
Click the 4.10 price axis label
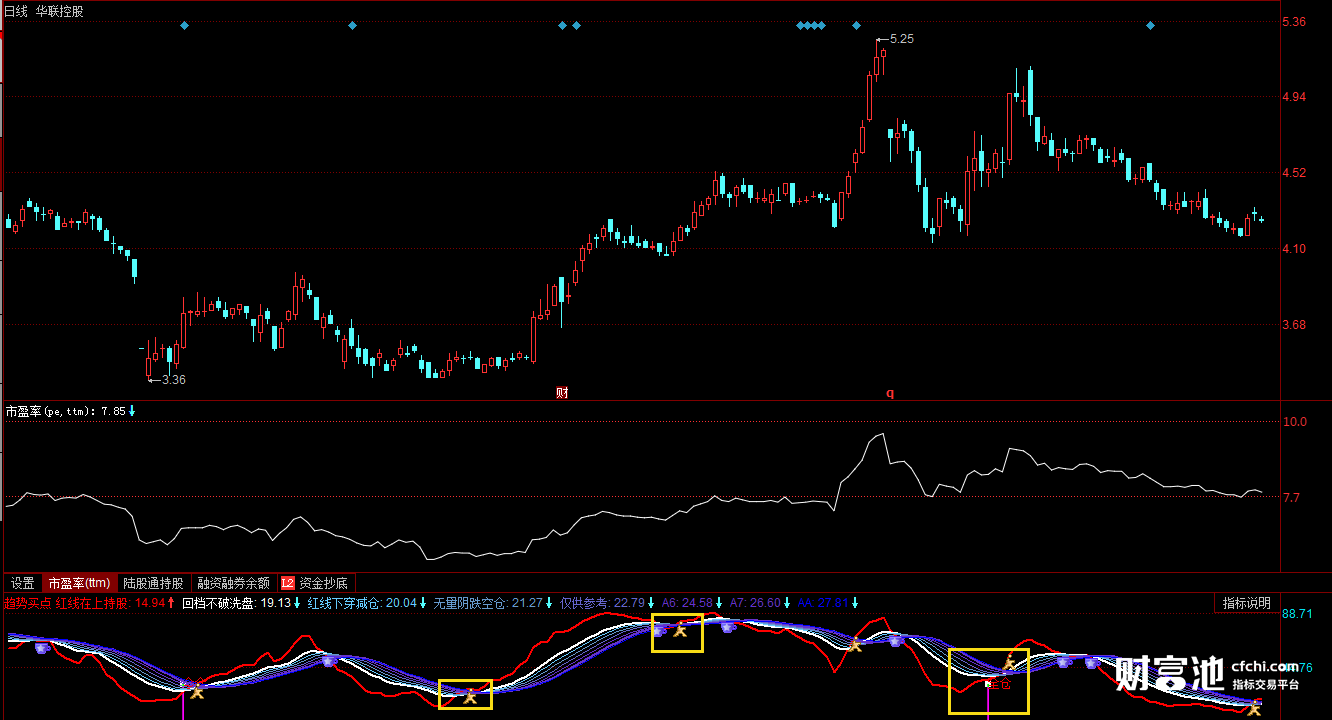[1294, 249]
